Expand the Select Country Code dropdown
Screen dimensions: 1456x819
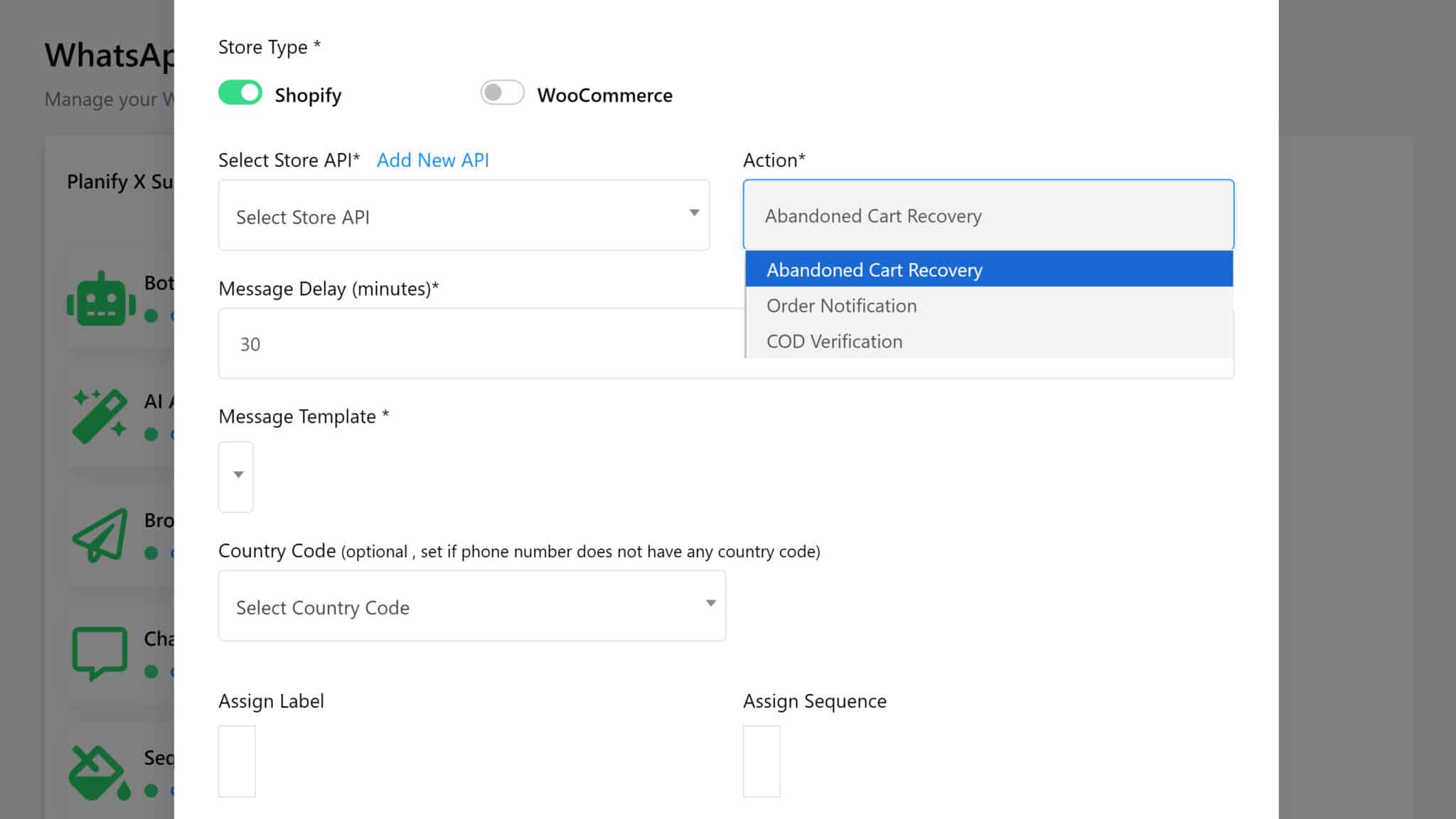coord(471,606)
